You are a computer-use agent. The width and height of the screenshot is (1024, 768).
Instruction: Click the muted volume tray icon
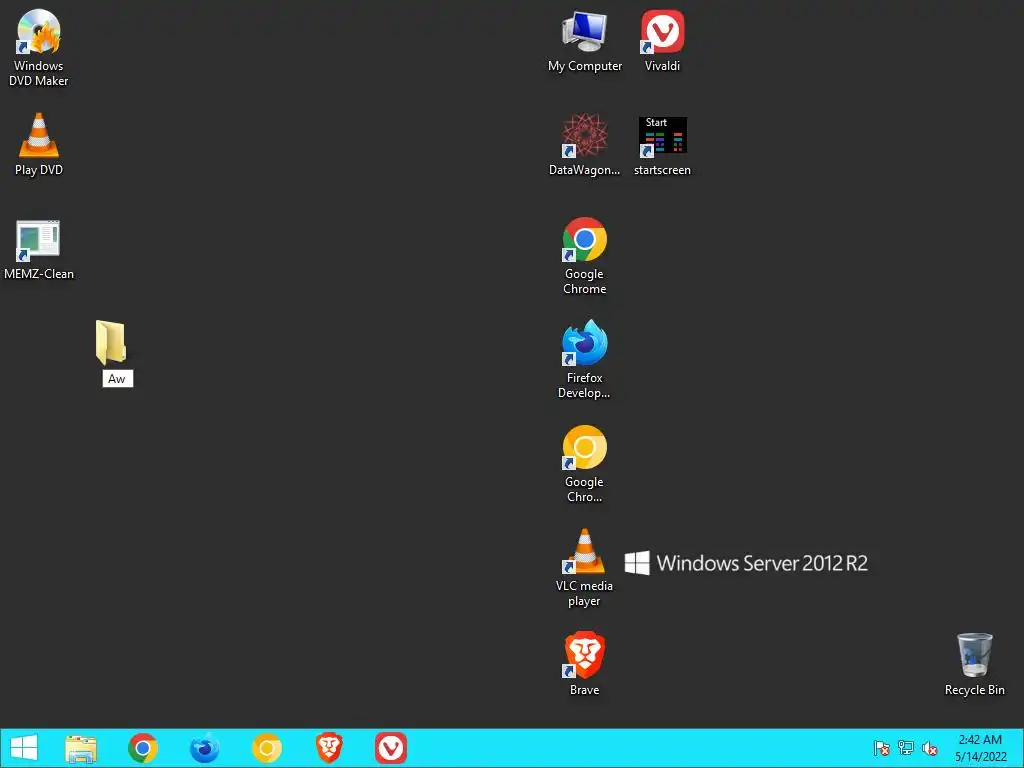coord(930,748)
